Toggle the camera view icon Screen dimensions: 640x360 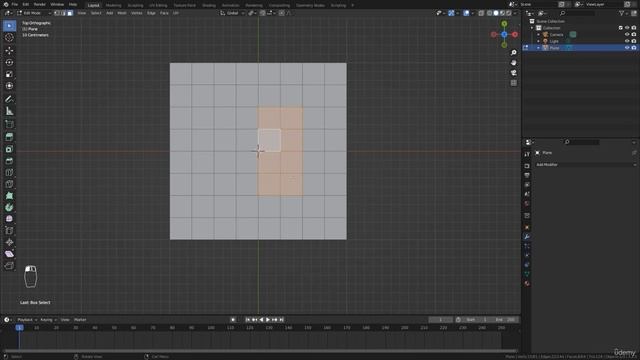point(513,73)
